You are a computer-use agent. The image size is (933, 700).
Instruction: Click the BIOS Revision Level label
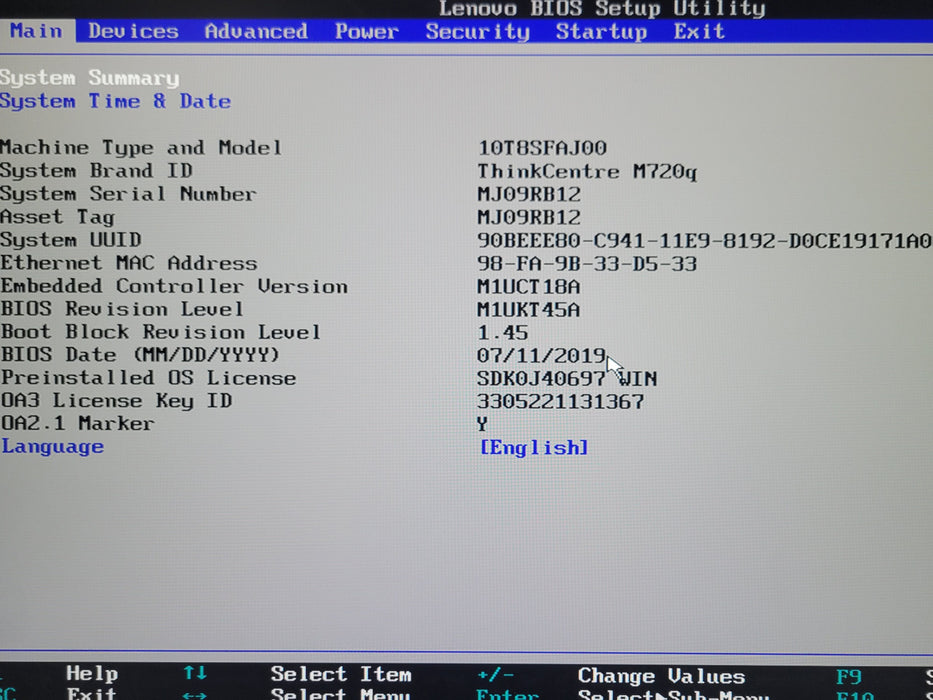(122, 309)
